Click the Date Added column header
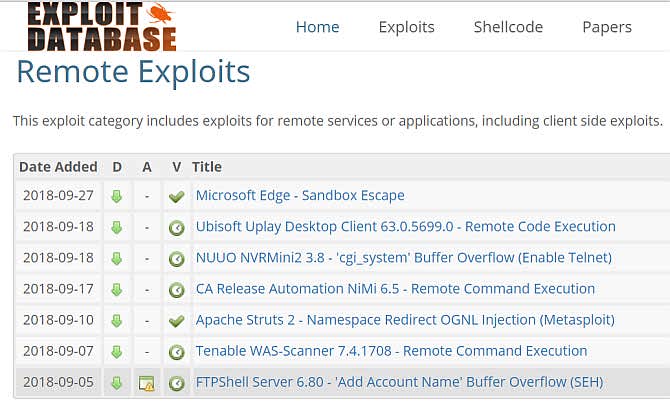 [58, 167]
